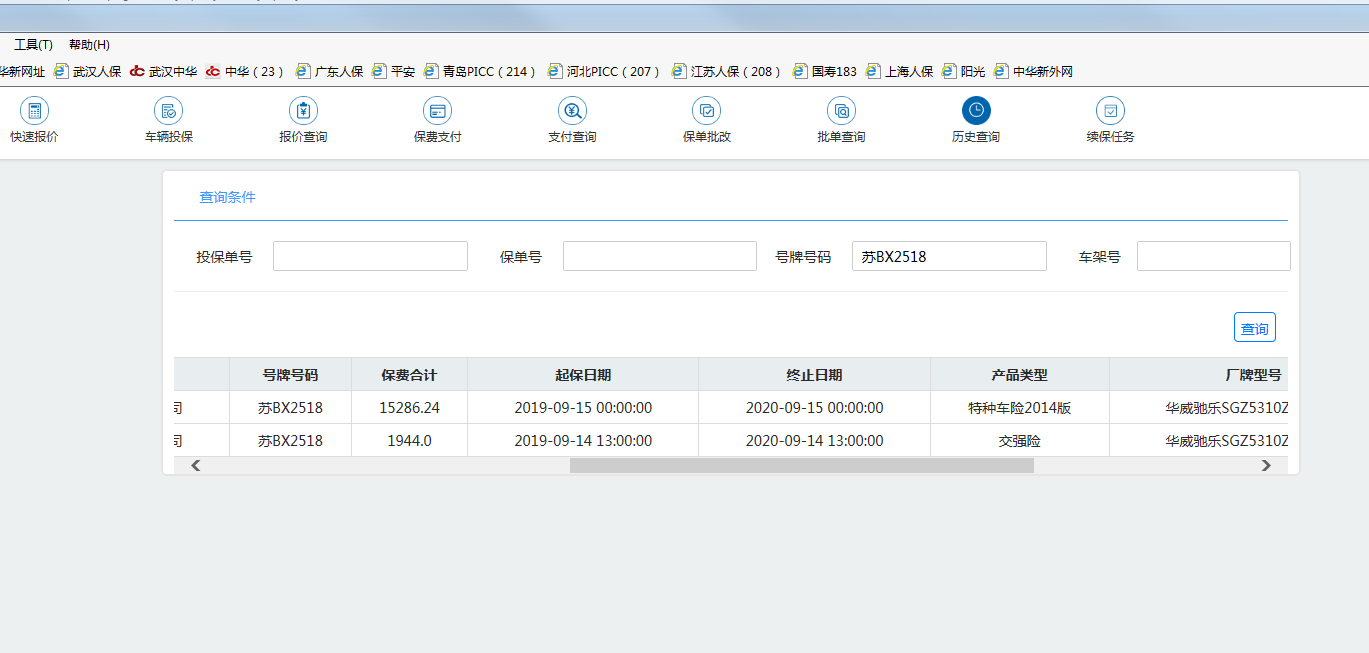Select the 特种车险2014版 table row cell
The height and width of the screenshot is (653, 1369).
[1019, 408]
